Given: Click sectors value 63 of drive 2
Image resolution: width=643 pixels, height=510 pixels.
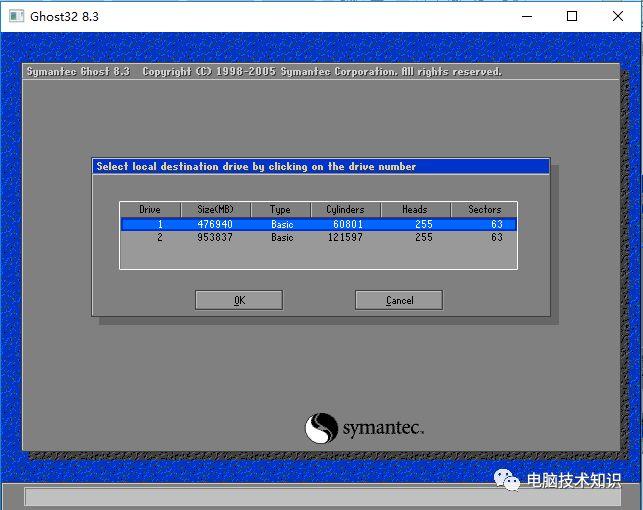Looking at the screenshot, I should 497,237.
